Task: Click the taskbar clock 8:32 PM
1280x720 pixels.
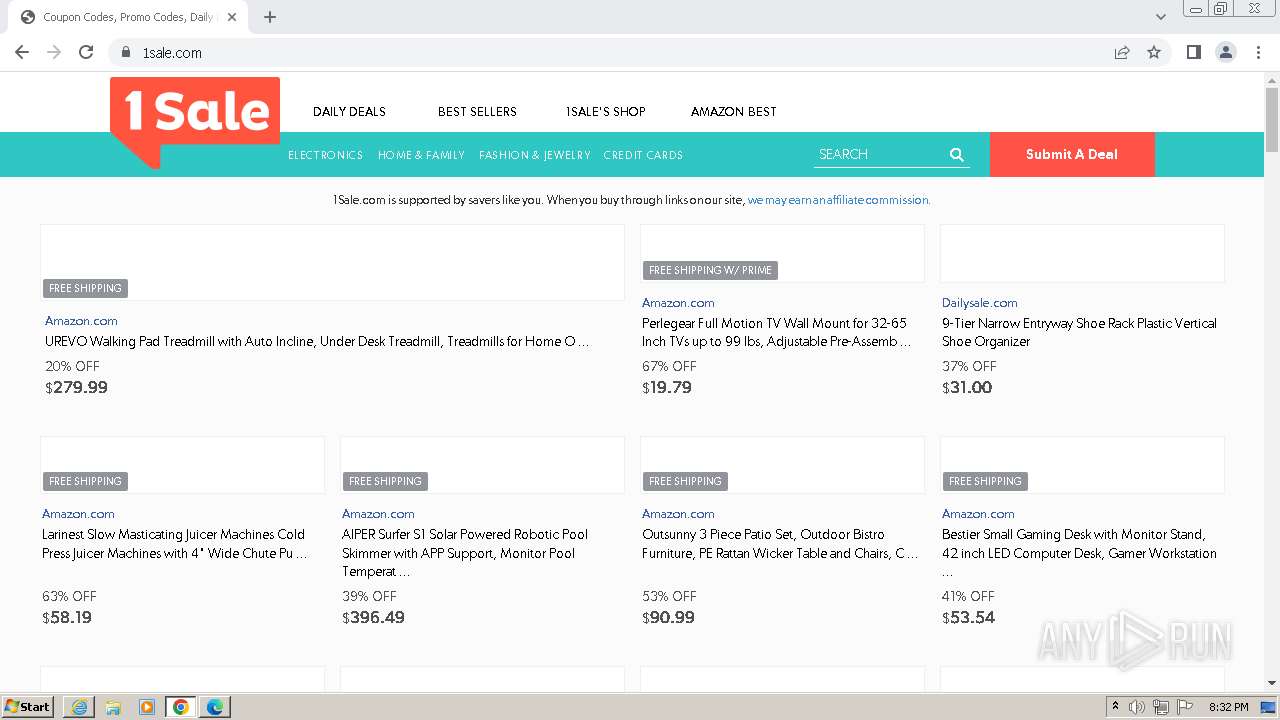Action: (1228, 707)
